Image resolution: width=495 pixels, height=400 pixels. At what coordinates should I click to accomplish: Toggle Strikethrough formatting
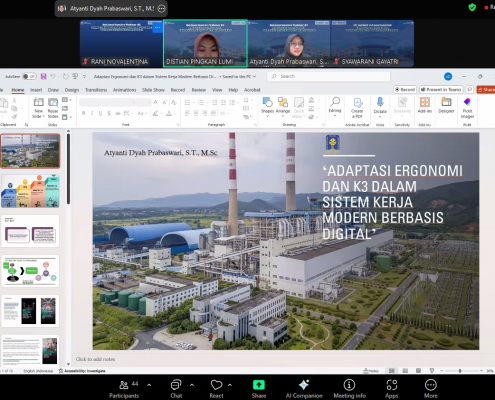[x=118, y=113]
